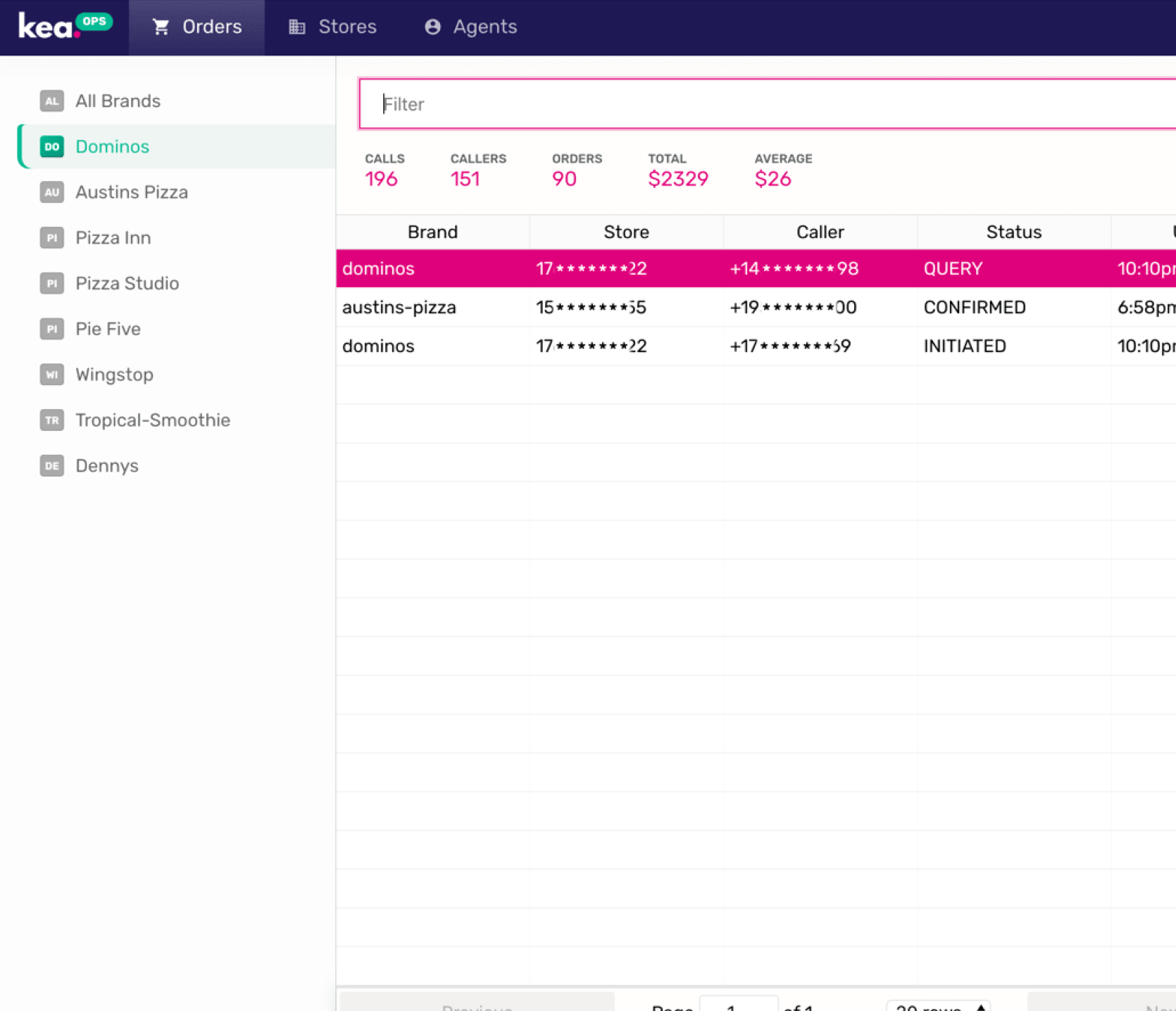Click the TR Tropical-Smoothie badge
Image resolution: width=1176 pixels, height=1011 pixels.
tap(51, 420)
